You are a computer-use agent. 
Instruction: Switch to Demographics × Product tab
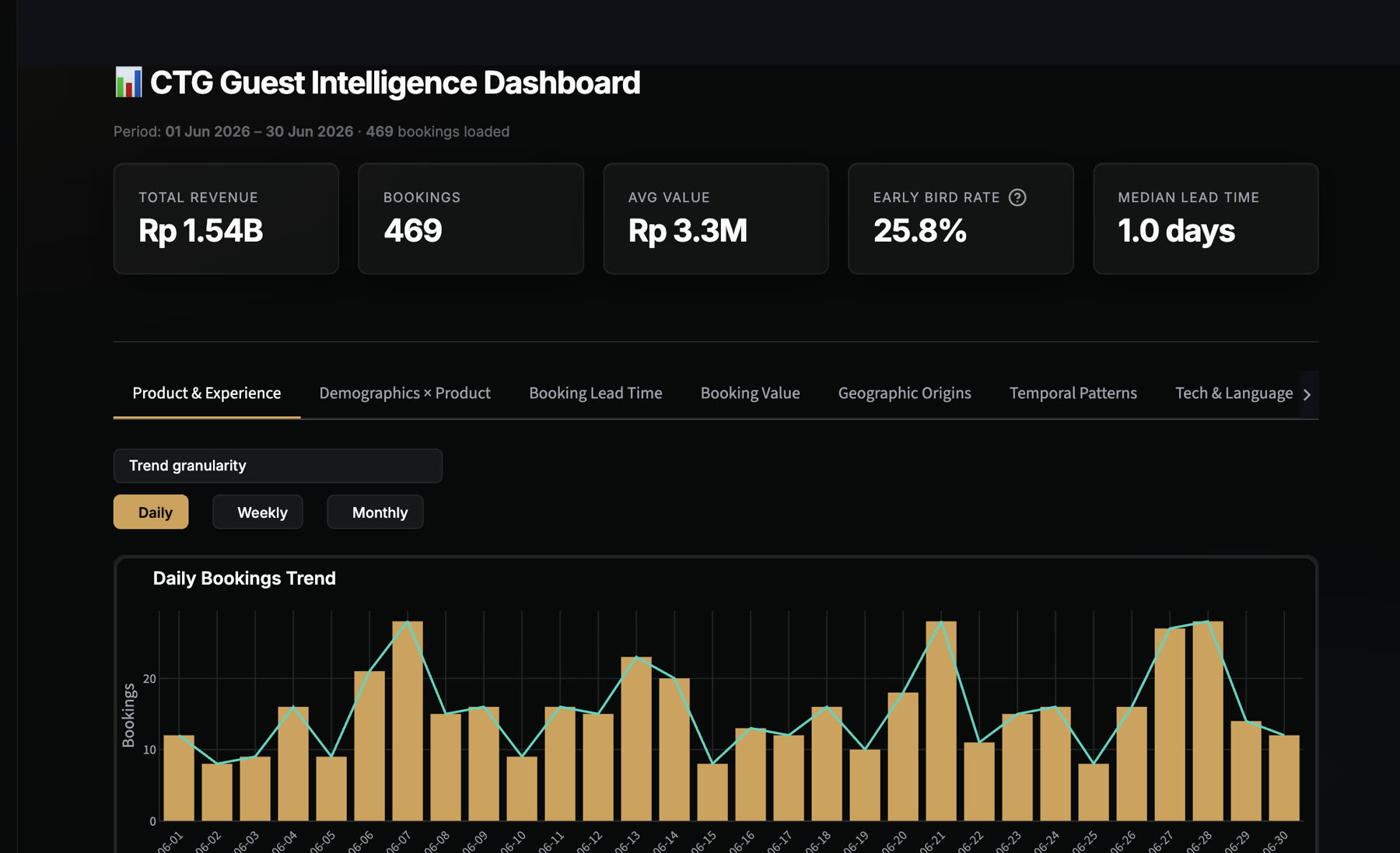point(404,393)
